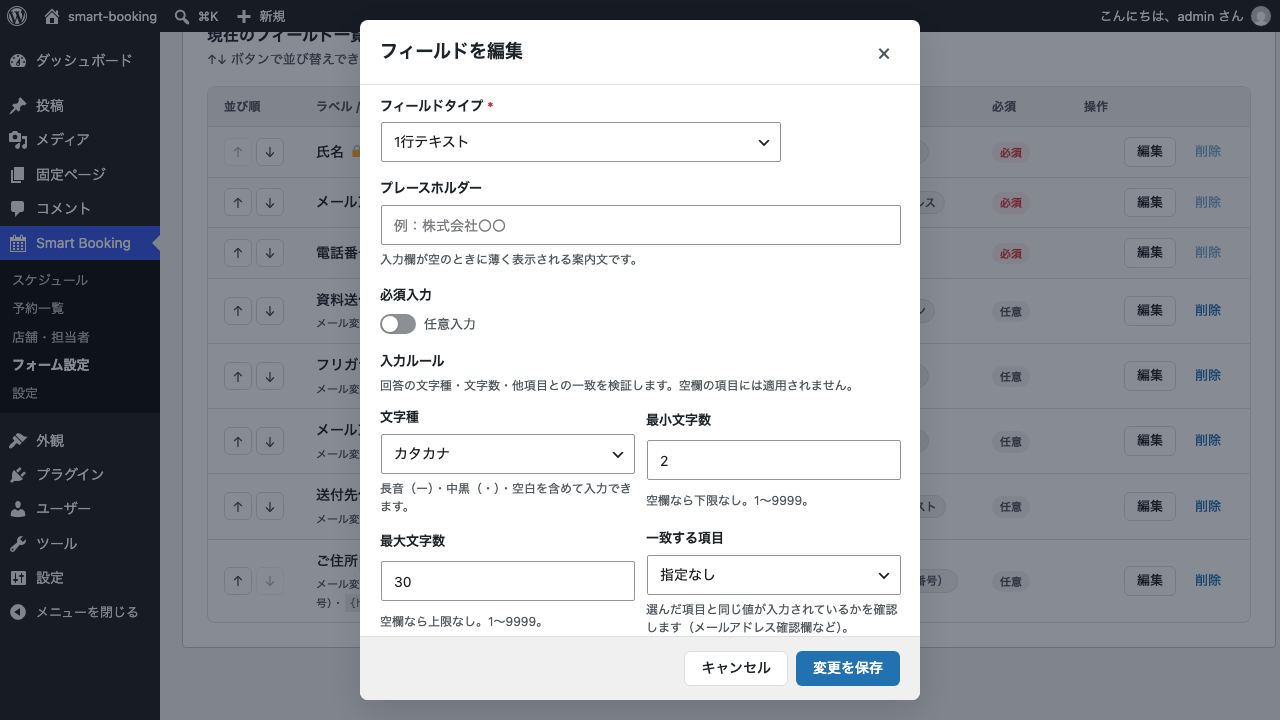Click the 最大文字数 input field
This screenshot has height=720, width=1280.
(x=507, y=581)
